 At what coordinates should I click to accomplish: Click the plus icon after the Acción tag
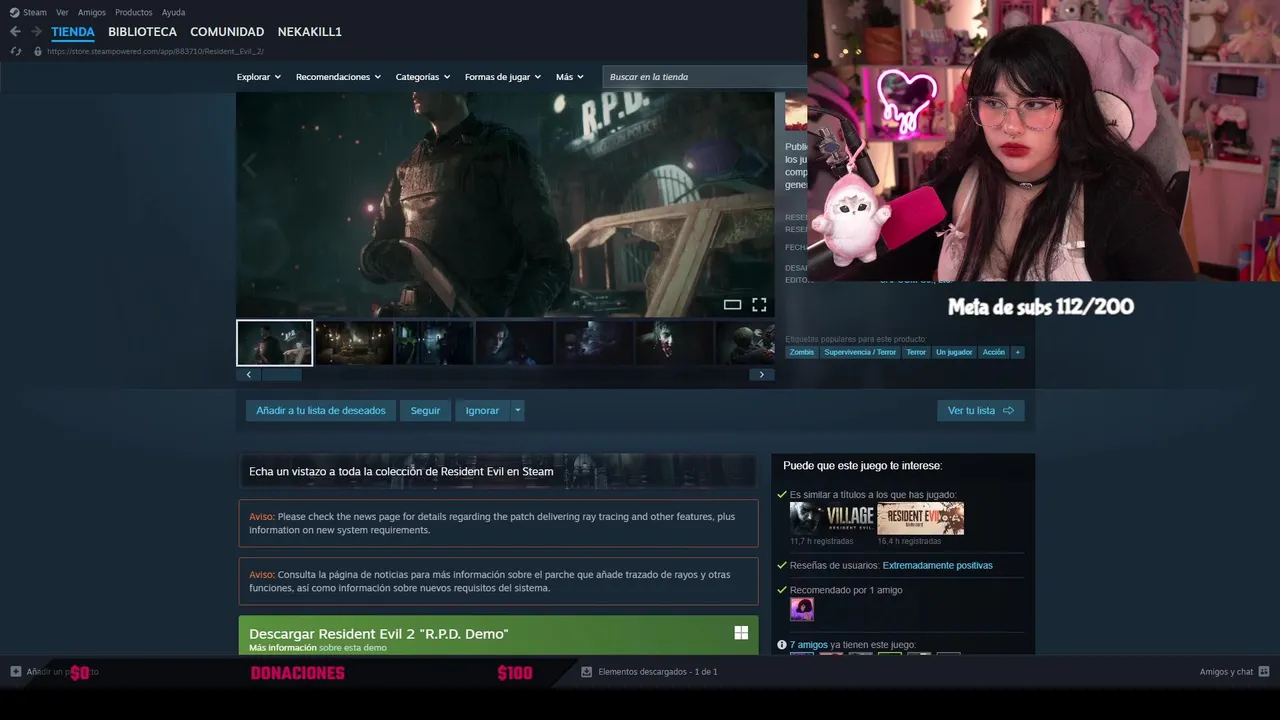tap(1017, 352)
